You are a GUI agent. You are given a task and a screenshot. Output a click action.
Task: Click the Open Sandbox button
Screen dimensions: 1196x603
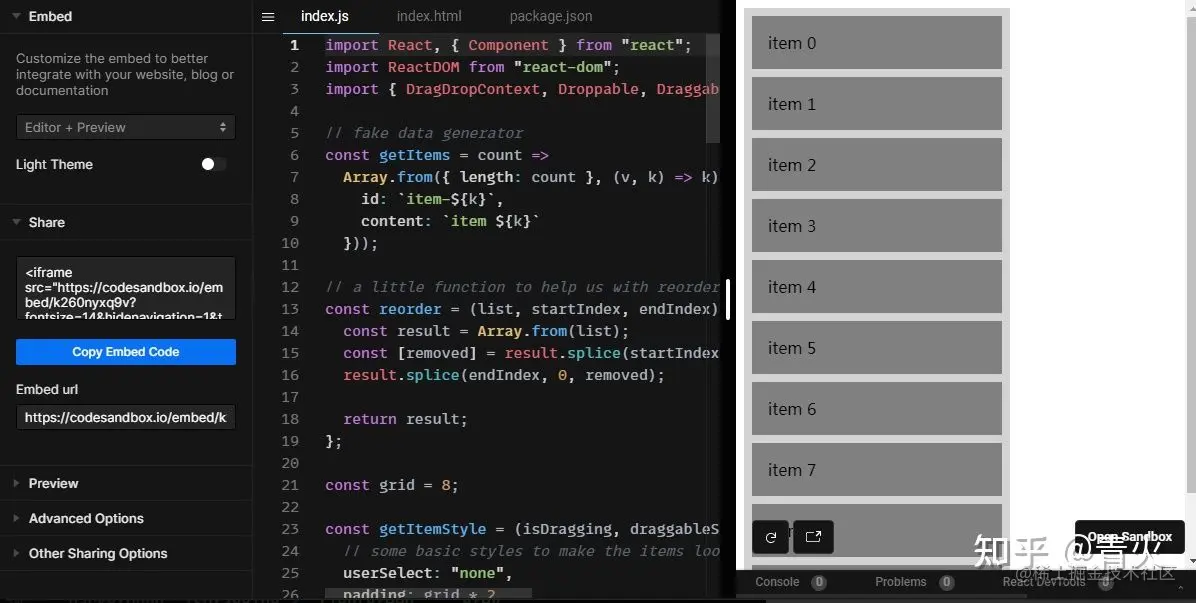[1130, 537]
